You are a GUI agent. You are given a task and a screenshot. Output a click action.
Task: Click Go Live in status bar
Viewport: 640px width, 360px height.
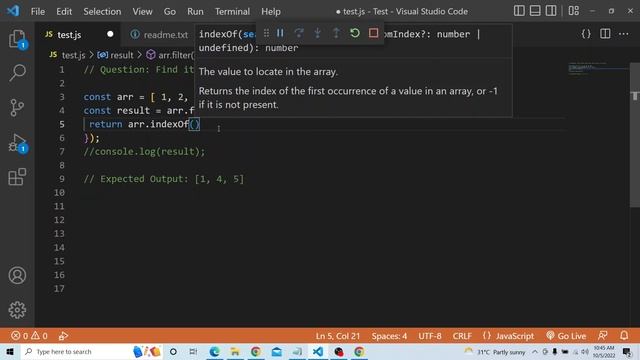(566, 336)
